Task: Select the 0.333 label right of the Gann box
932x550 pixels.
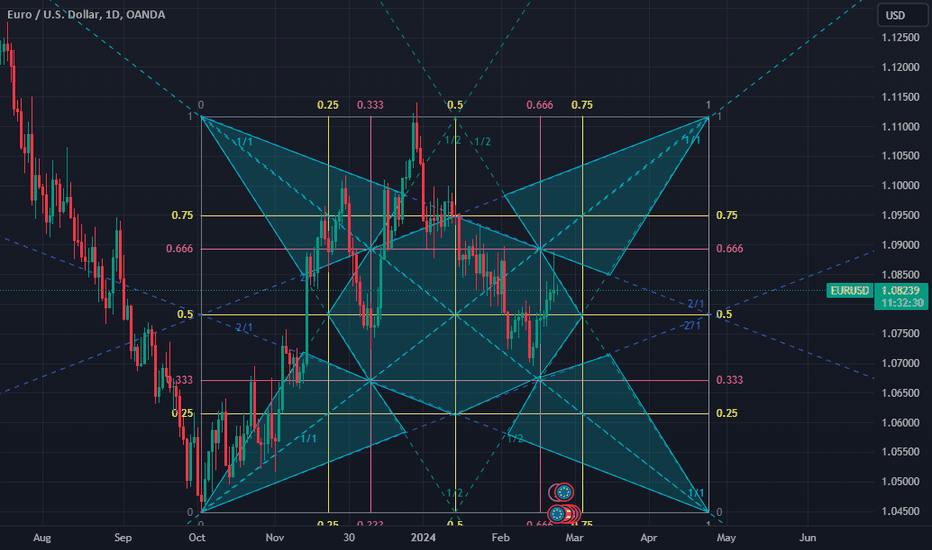Action: 729,380
